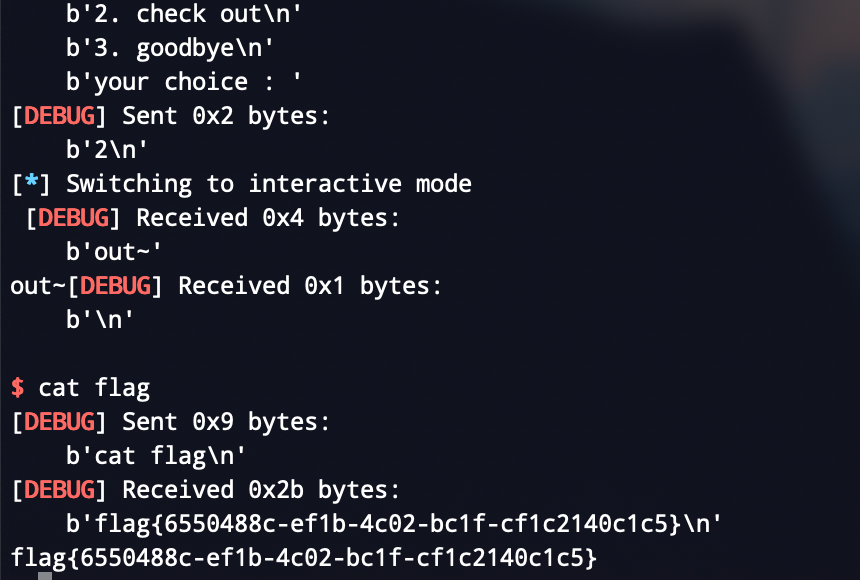Click the b'2\n' sent bytes line
Screen dimensions: 860x580
click(x=107, y=150)
